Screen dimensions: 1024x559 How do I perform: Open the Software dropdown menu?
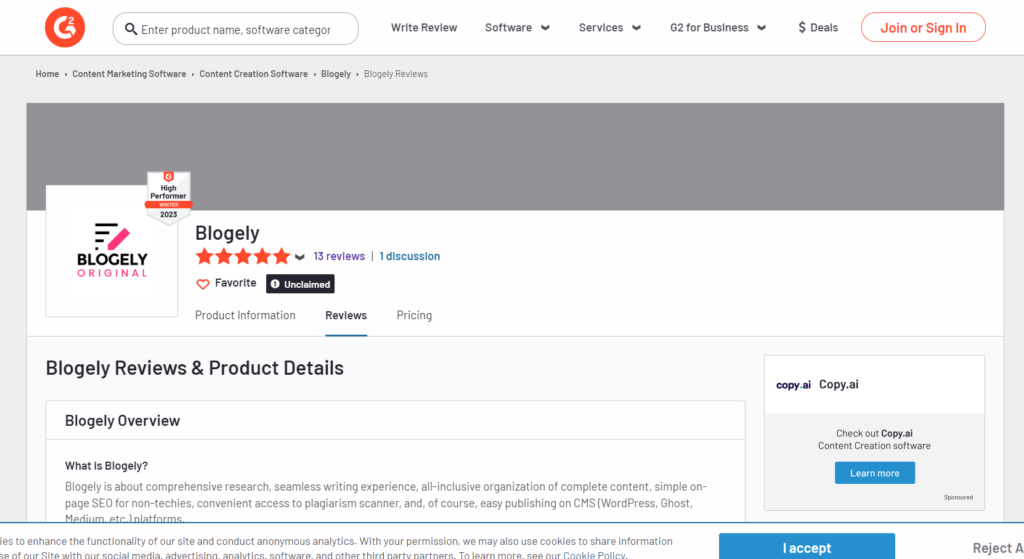517,27
